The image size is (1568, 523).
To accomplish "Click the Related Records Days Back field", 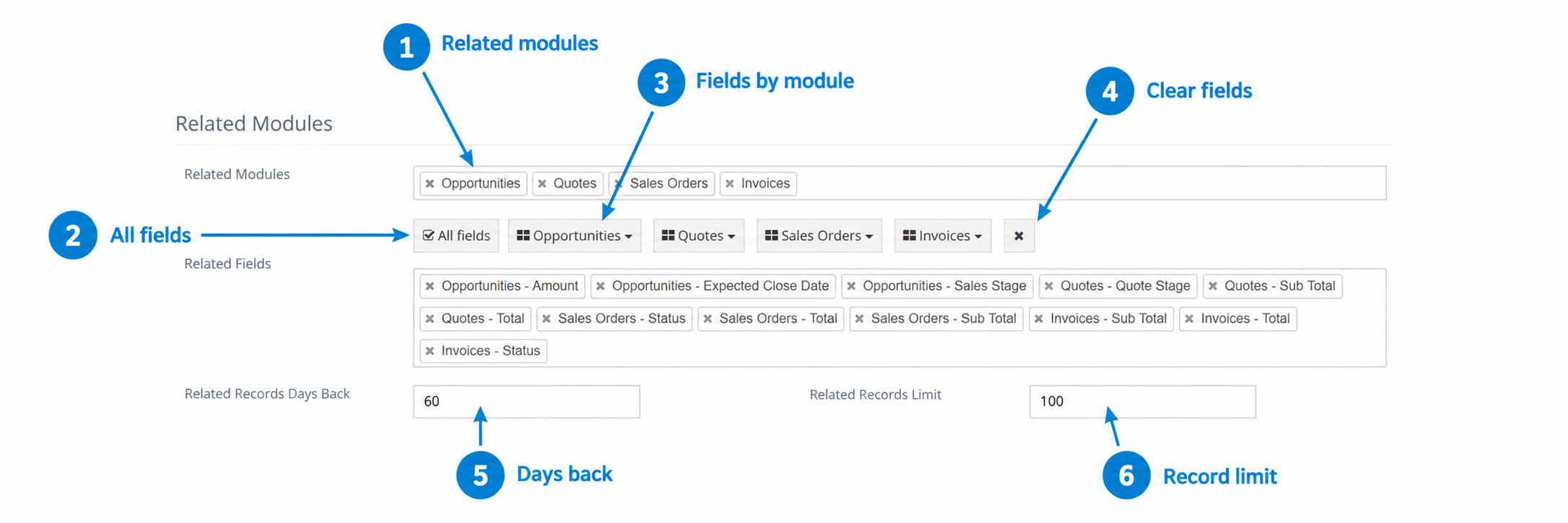I will coord(526,401).
